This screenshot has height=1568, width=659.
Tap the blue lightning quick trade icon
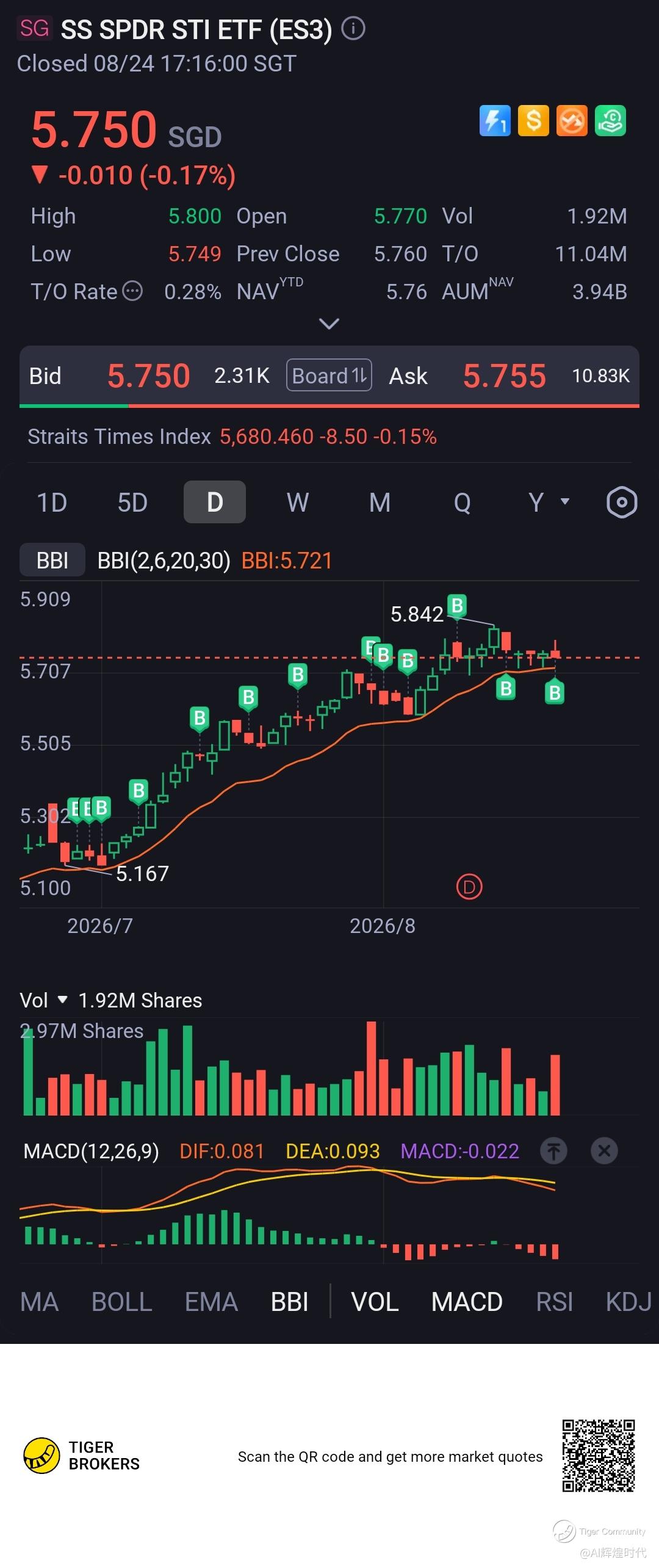pyautogui.click(x=495, y=120)
